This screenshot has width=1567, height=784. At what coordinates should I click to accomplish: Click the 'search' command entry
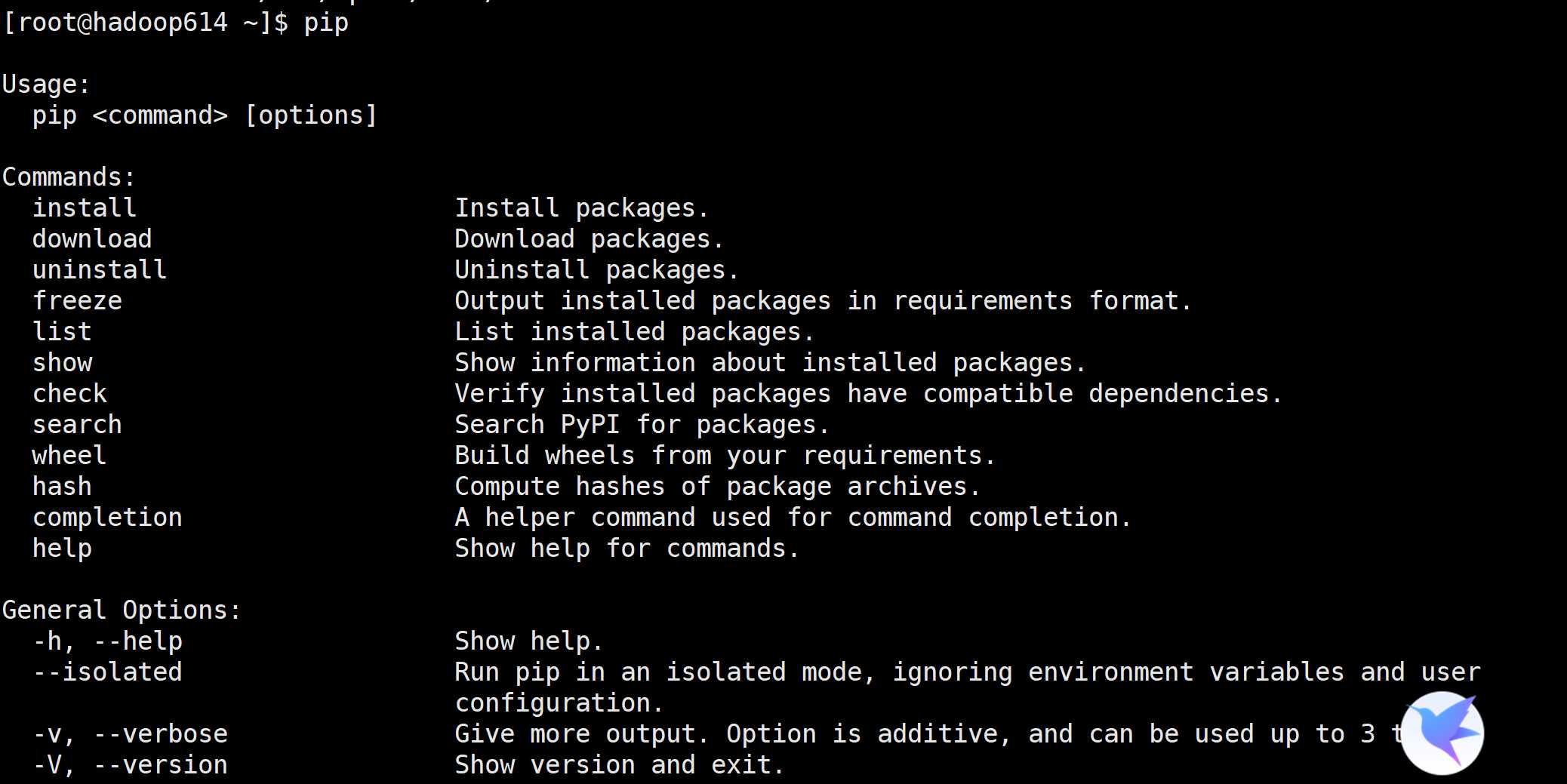point(77,424)
